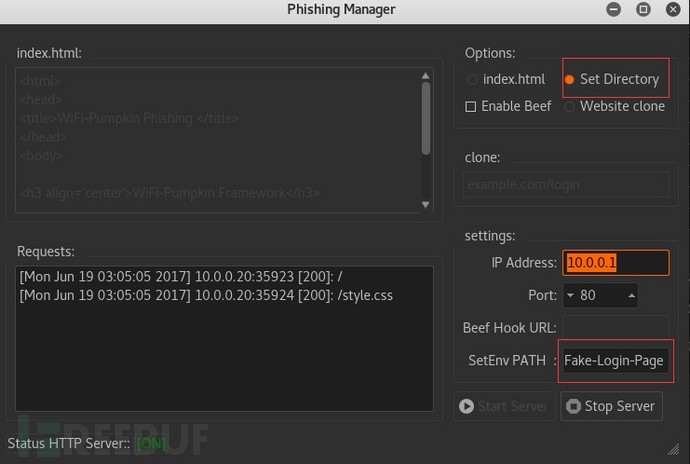Select the /style.css request log entry
690x464 pixels.
coord(206,295)
